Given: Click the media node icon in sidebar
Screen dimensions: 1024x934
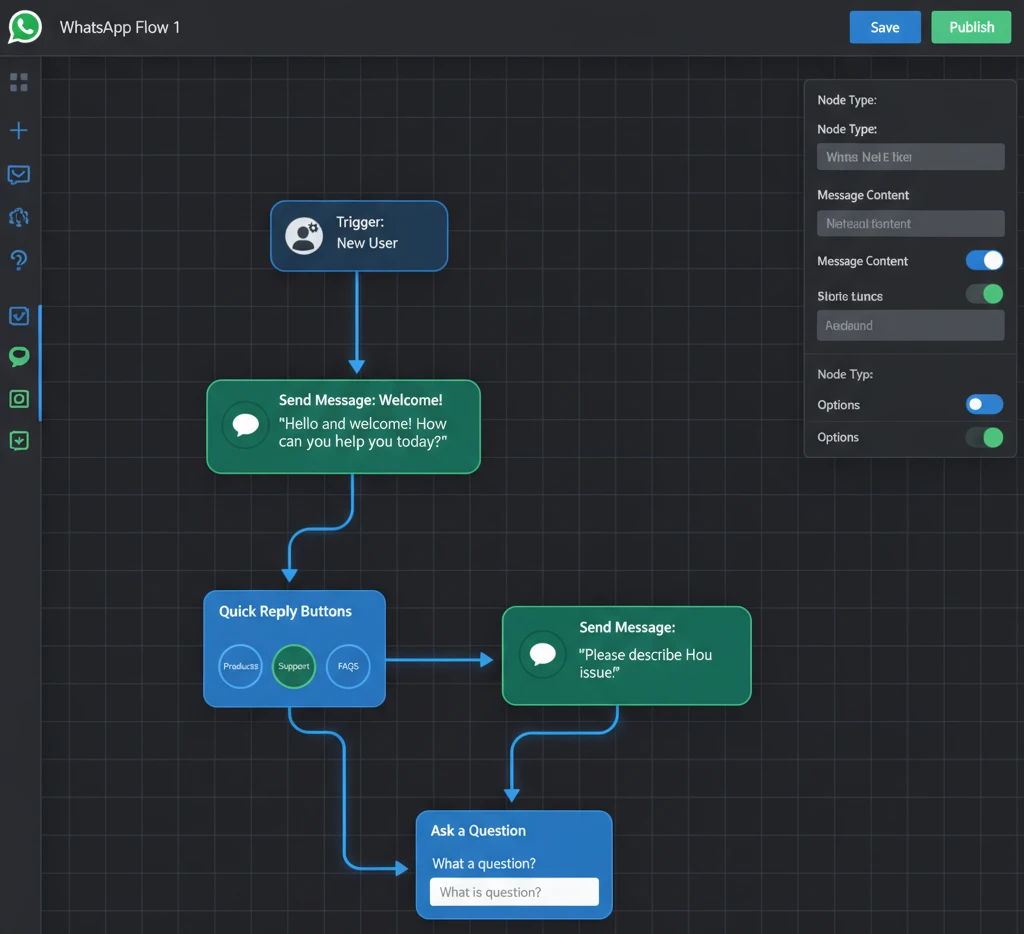Looking at the screenshot, I should point(18,398).
